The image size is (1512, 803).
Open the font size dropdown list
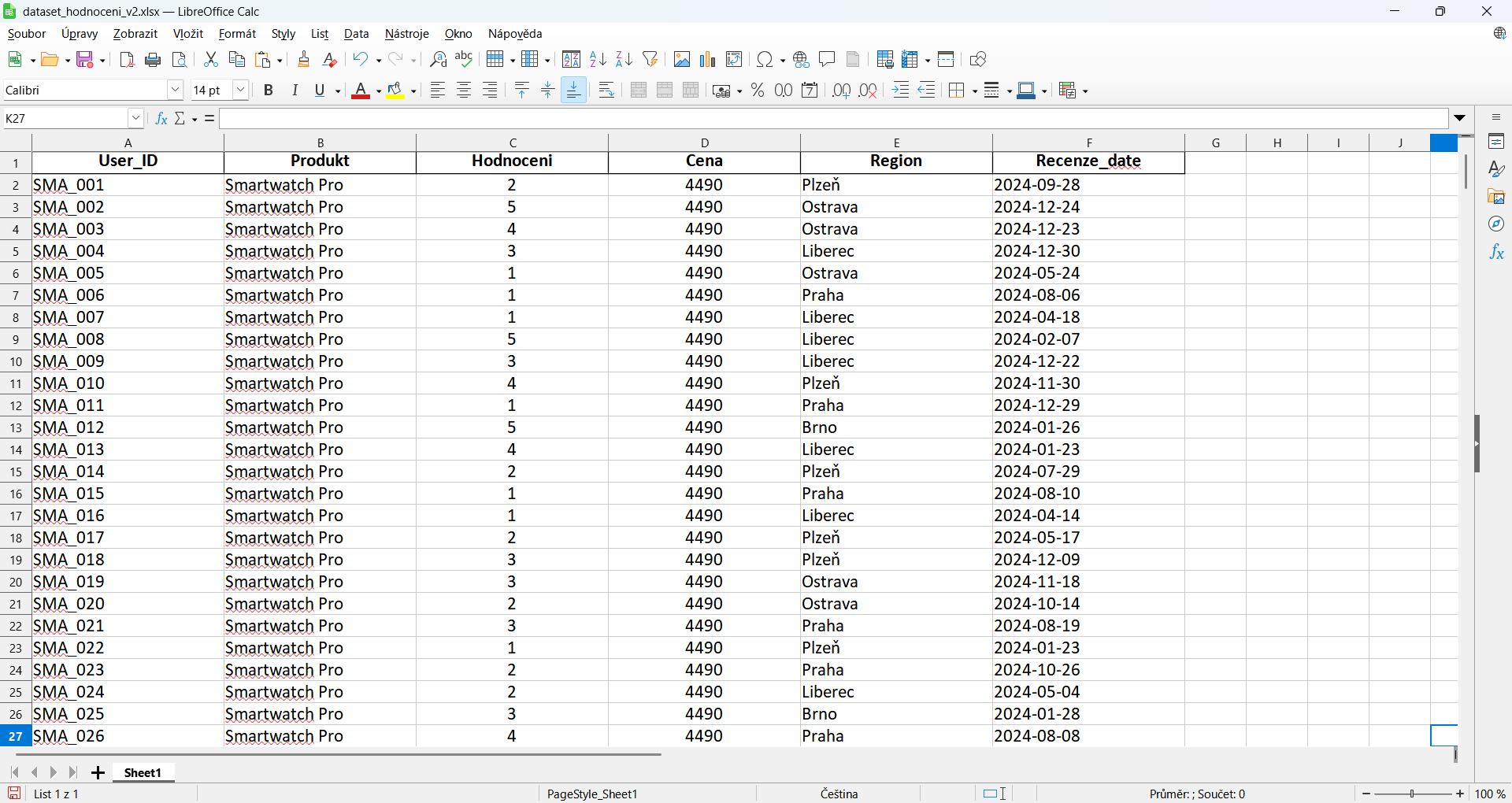click(x=241, y=91)
